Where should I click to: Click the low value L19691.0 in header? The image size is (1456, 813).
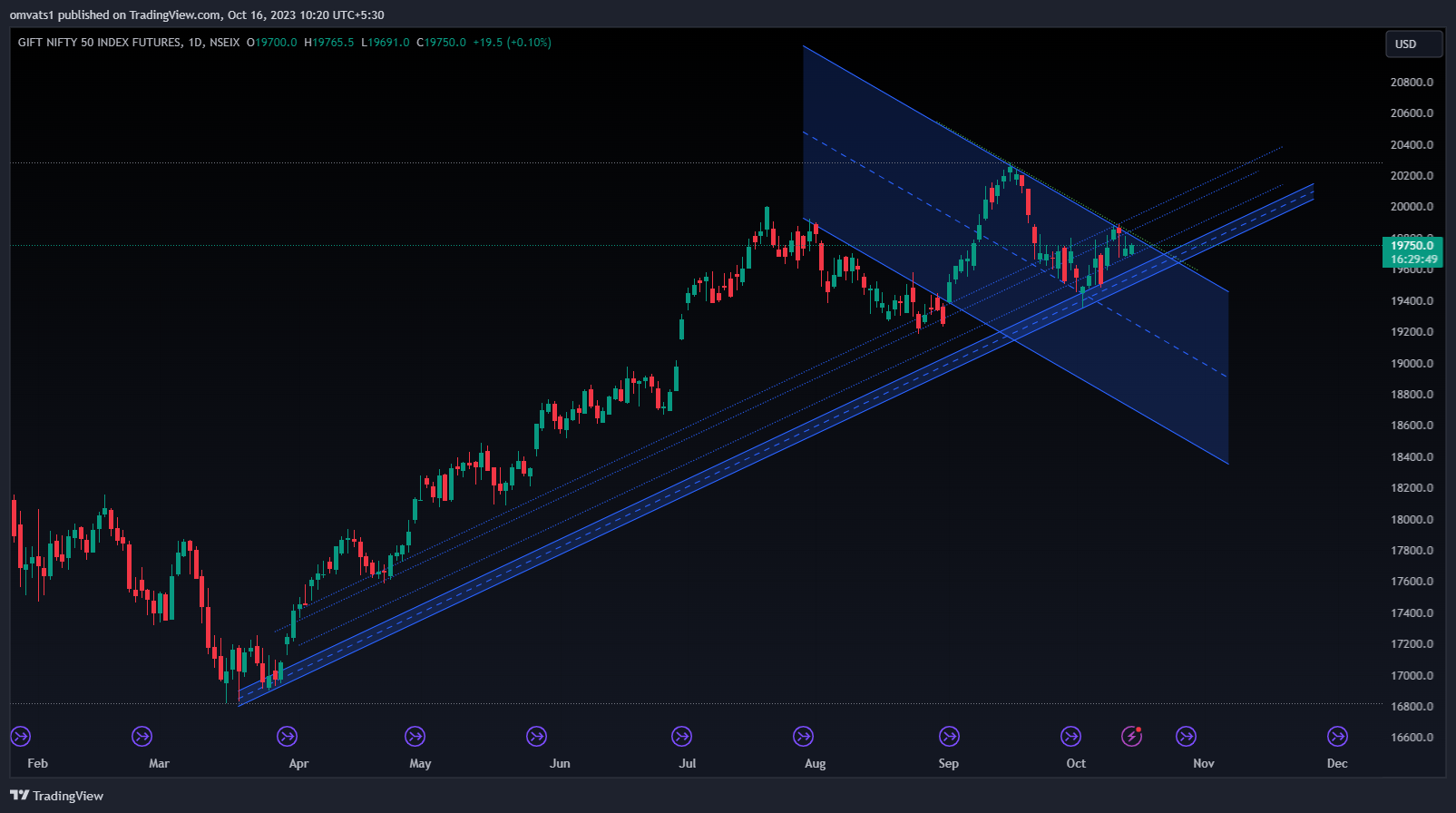tap(386, 43)
